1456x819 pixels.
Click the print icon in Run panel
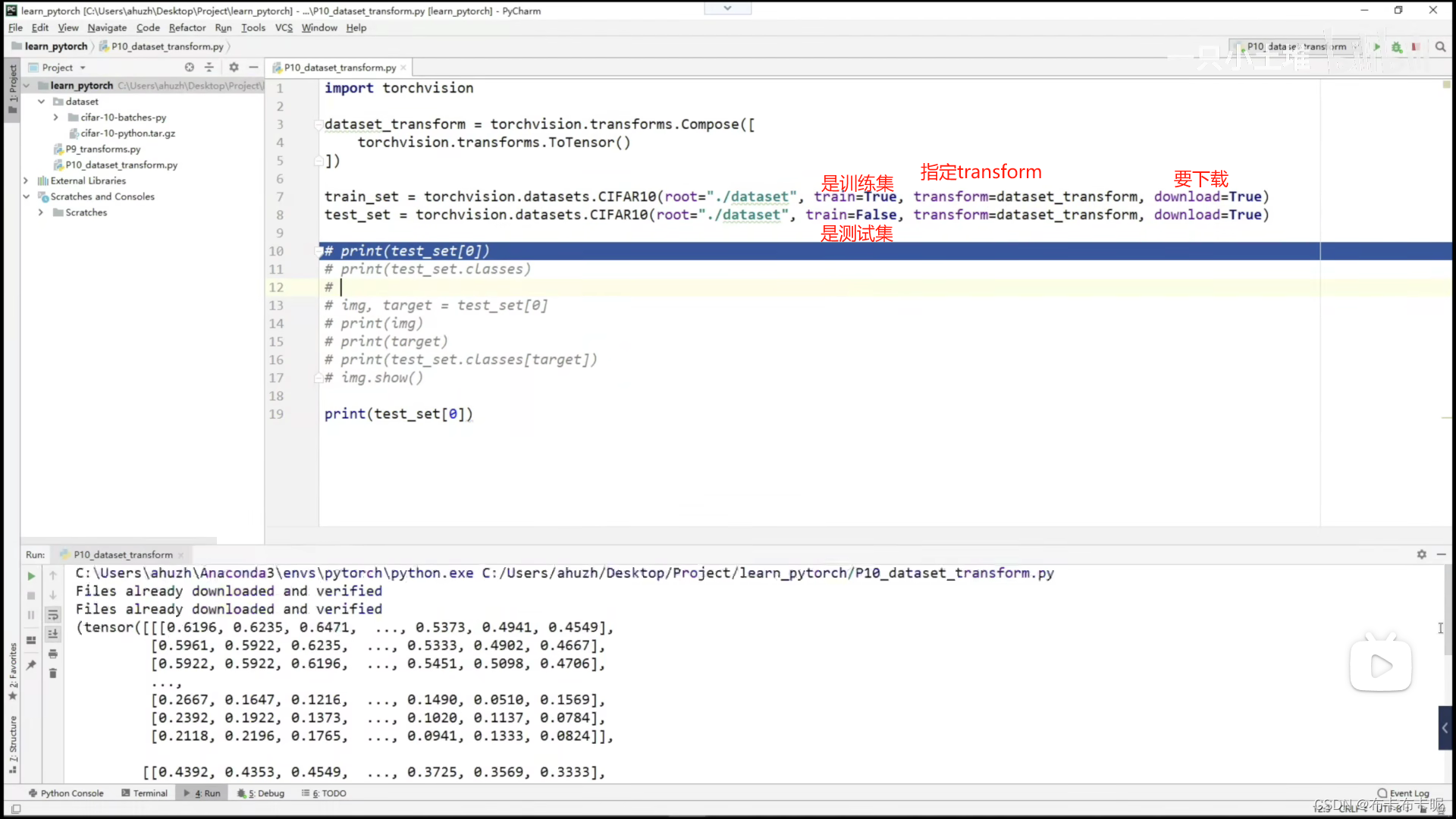point(53,654)
